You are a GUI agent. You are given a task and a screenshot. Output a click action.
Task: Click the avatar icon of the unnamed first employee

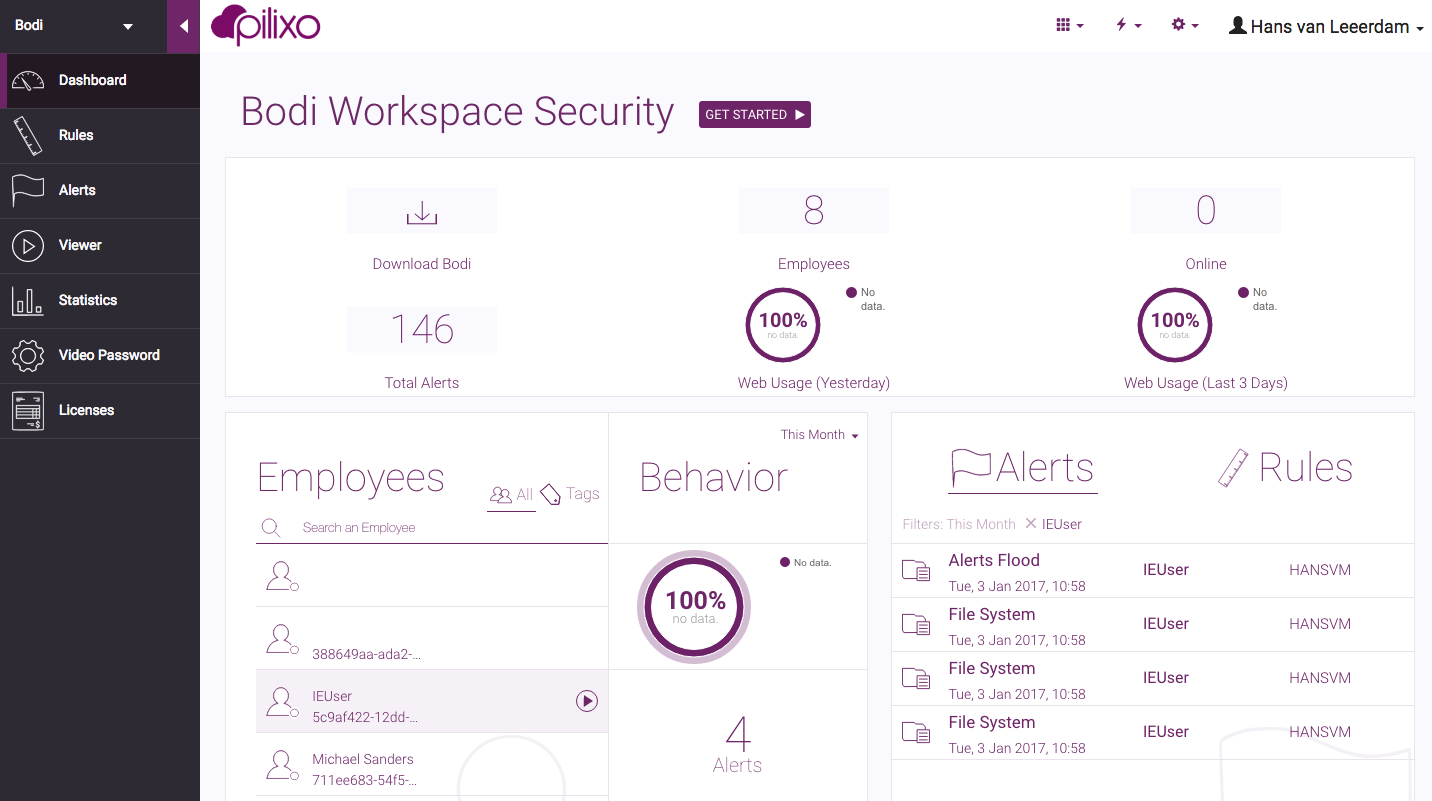(283, 576)
